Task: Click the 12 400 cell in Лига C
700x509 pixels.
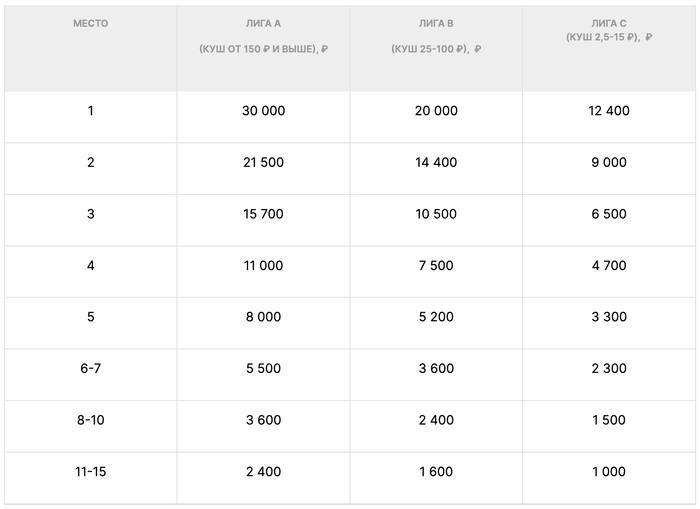Action: click(x=609, y=111)
